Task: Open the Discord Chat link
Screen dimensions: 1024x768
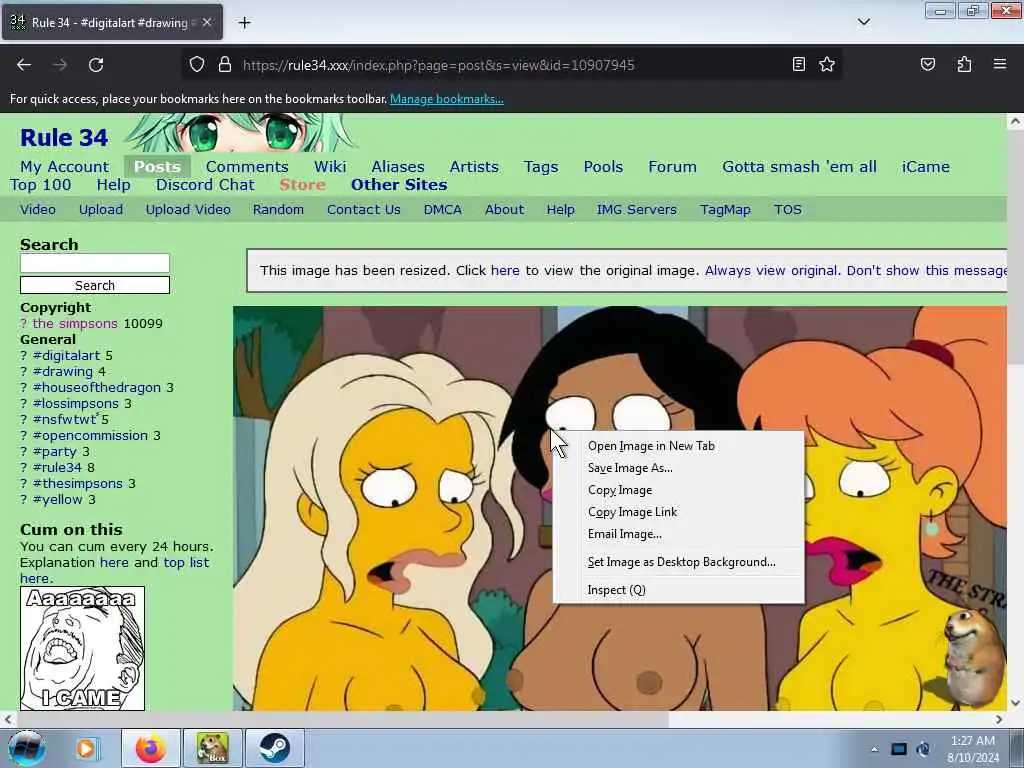Action: 205,185
